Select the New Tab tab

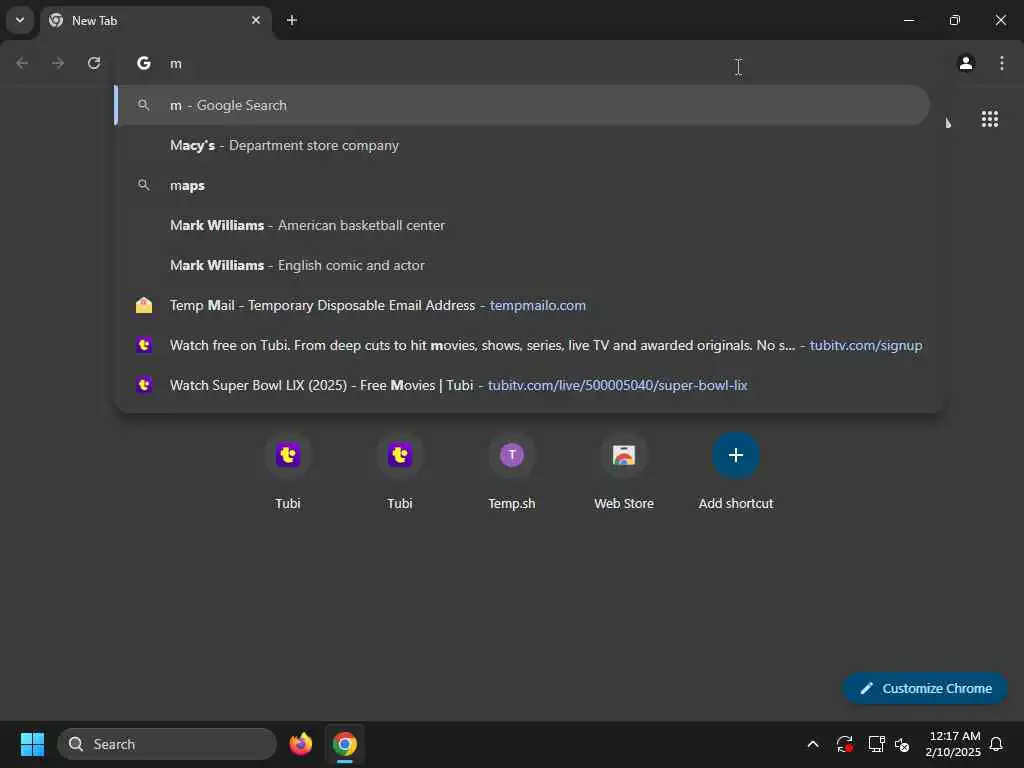pos(155,21)
